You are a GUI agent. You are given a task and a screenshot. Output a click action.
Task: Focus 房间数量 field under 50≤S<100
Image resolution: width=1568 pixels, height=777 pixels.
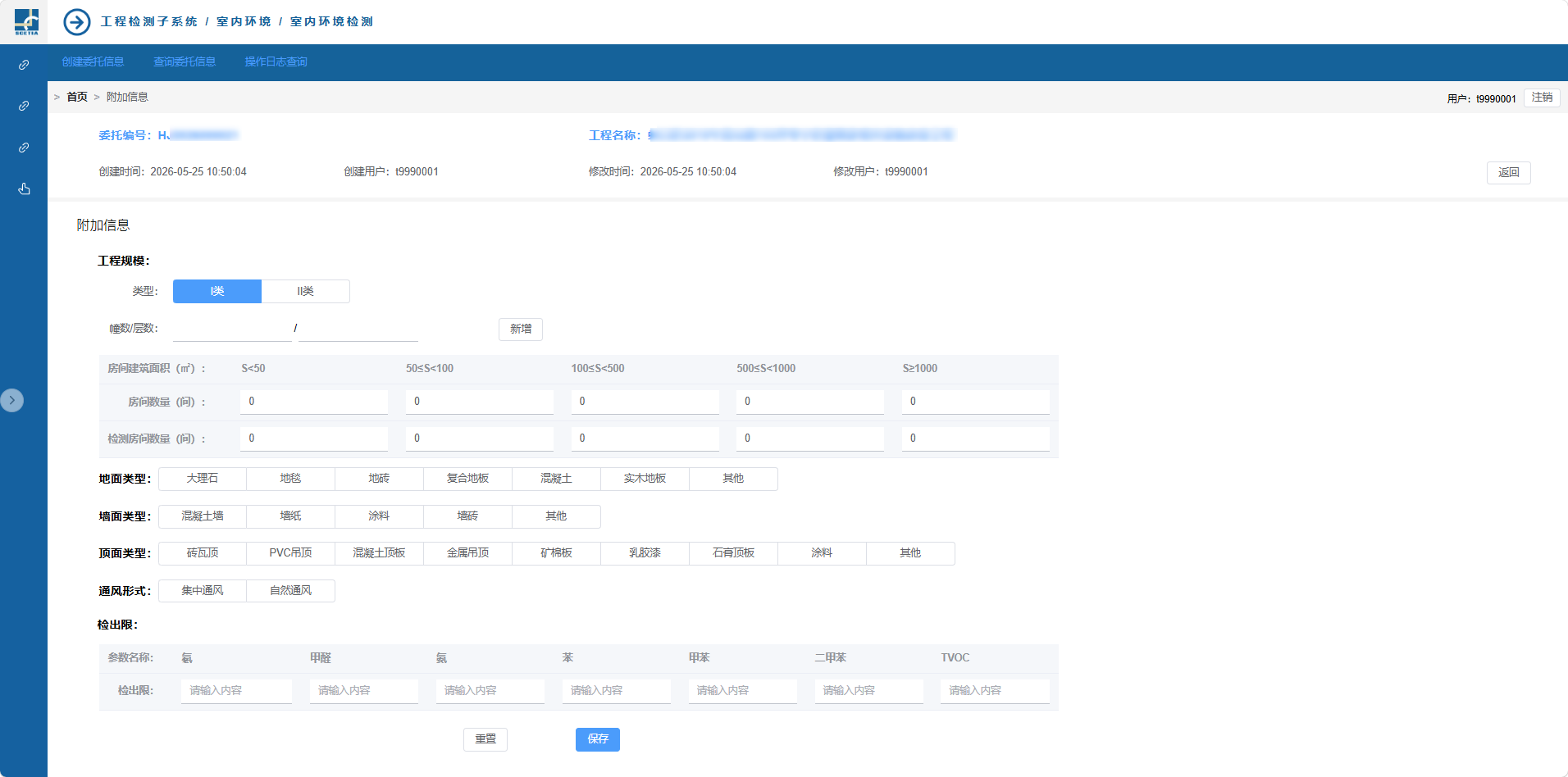click(480, 402)
